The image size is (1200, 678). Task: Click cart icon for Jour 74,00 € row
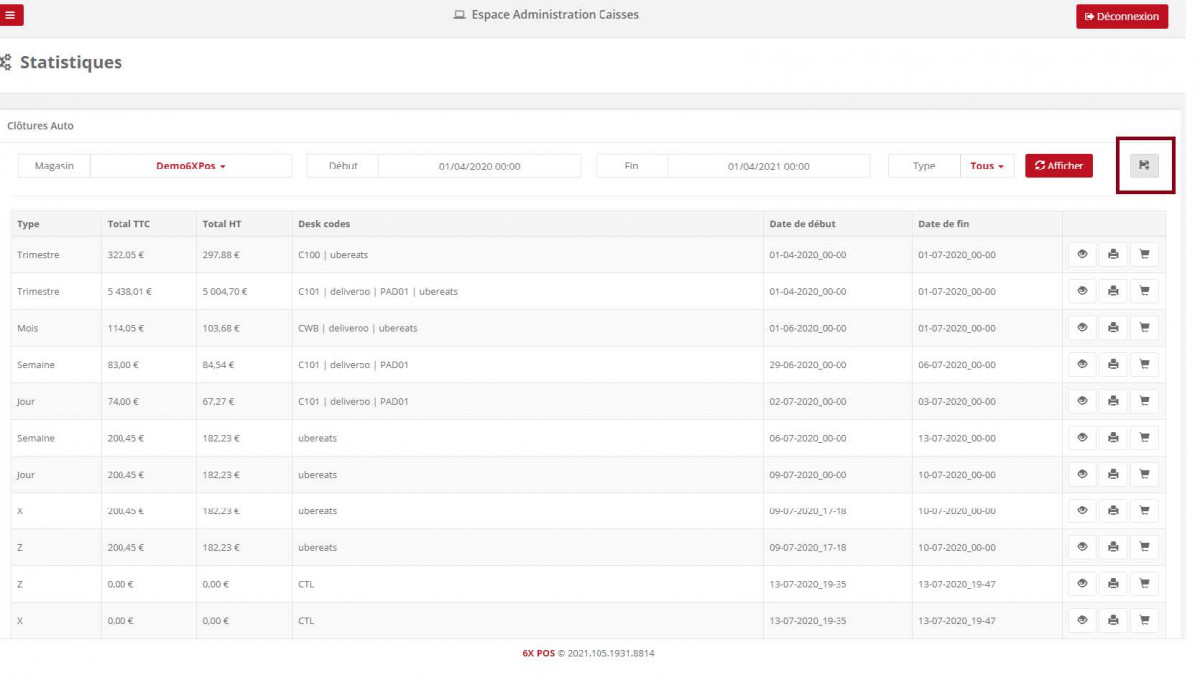tap(1144, 401)
